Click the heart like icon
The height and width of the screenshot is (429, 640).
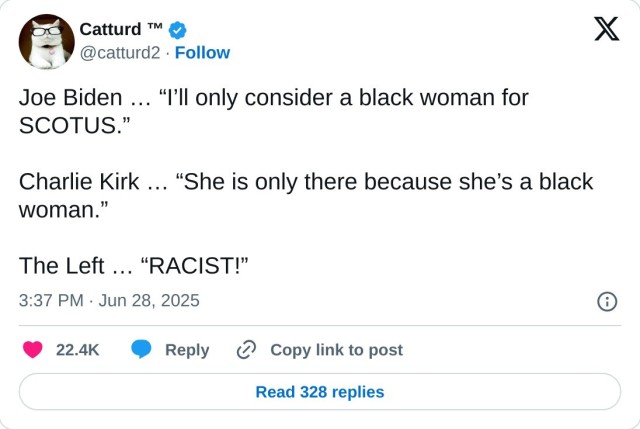[x=33, y=350]
